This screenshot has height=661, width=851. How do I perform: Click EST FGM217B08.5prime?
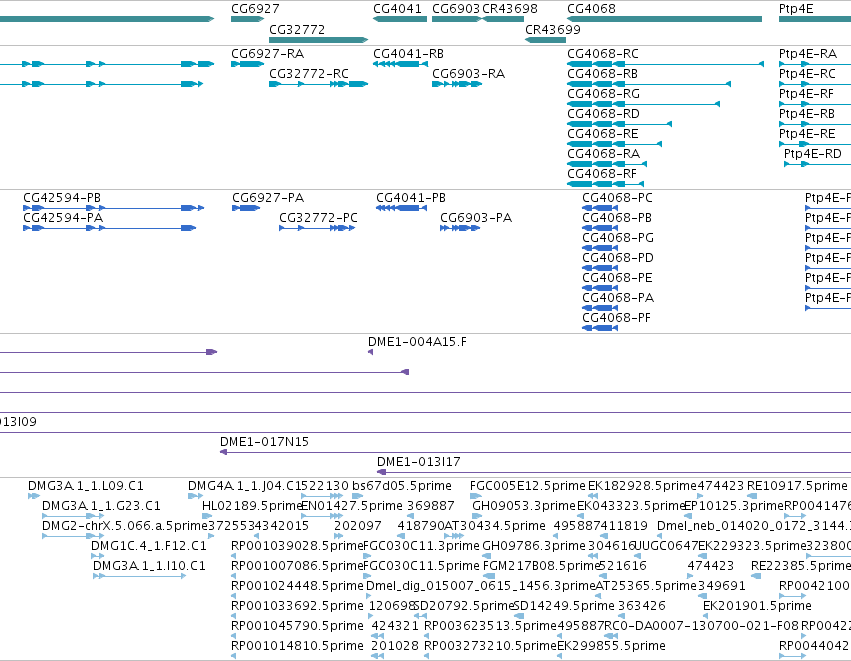541,566
